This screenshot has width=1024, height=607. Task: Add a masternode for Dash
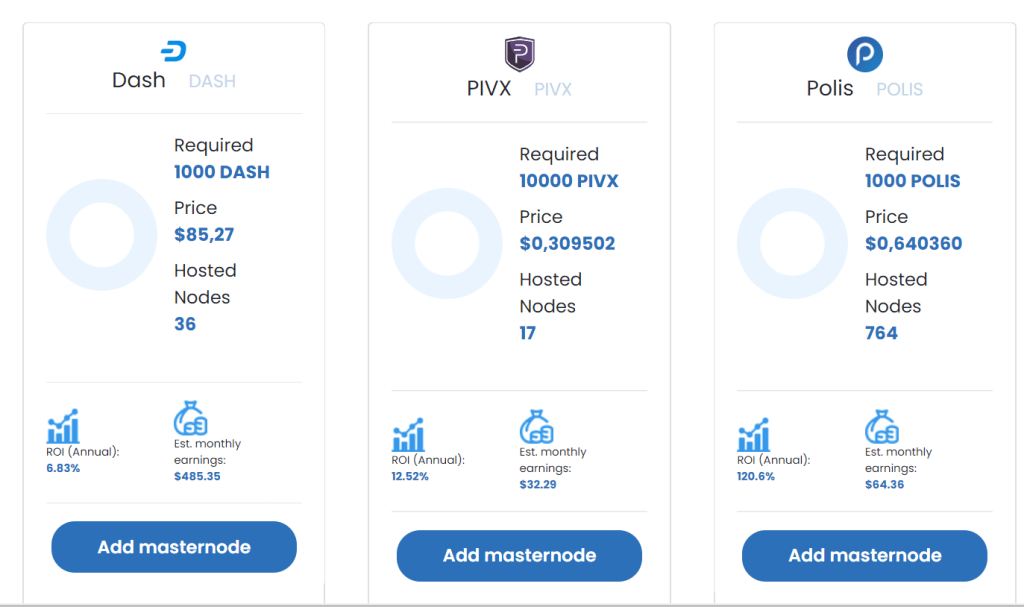click(x=174, y=547)
